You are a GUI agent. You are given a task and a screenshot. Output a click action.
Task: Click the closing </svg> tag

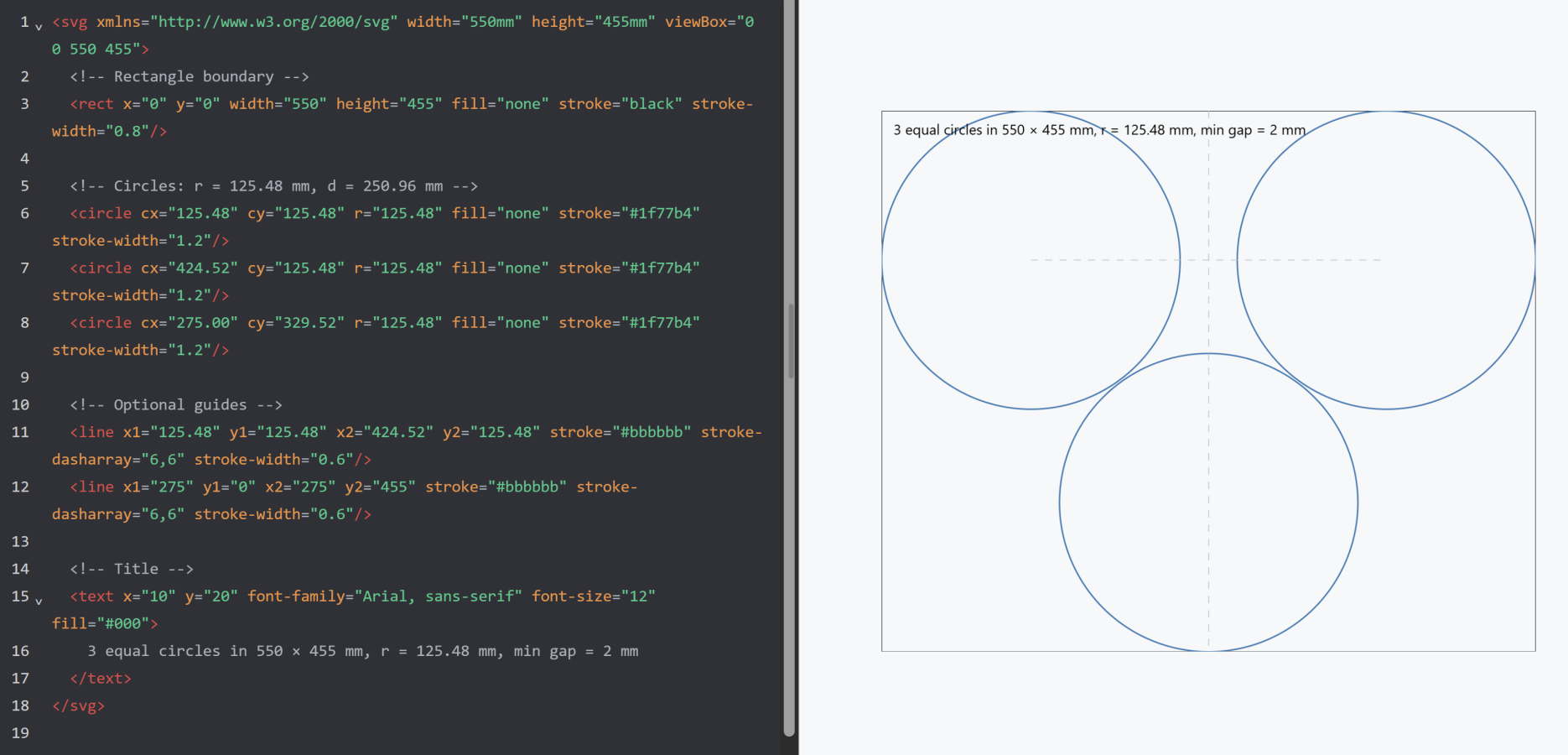(78, 706)
